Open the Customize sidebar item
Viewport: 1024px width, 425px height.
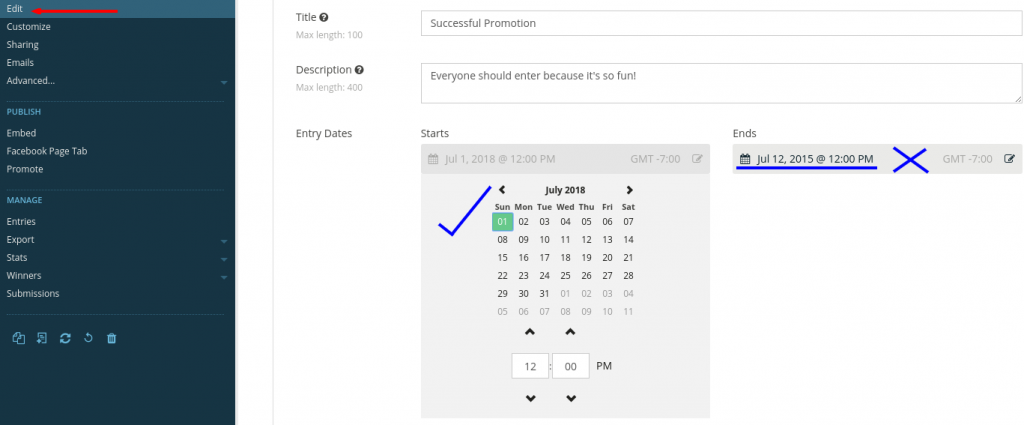click(x=29, y=27)
